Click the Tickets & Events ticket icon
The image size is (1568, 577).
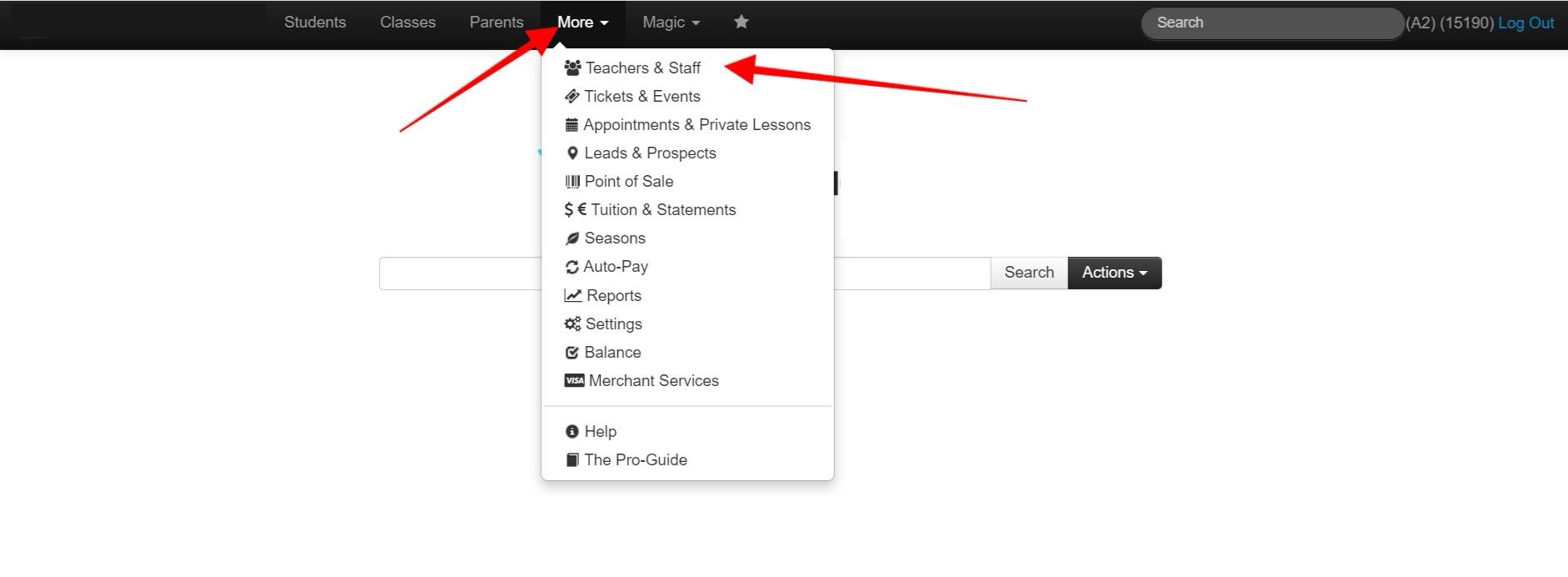[x=572, y=96]
